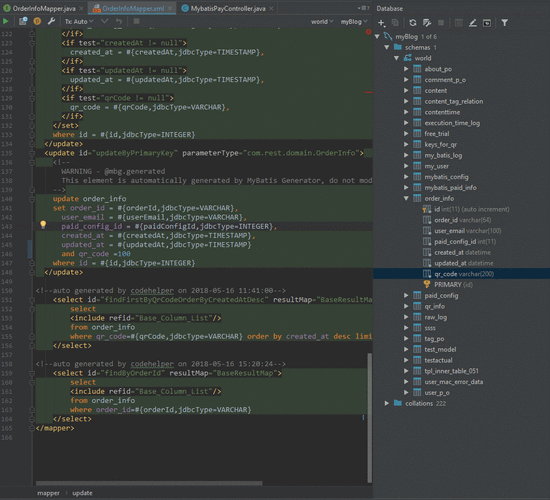The height and width of the screenshot is (500, 550).
Task: Open the Table Editor icon in the Database toolbar
Action: point(458,23)
